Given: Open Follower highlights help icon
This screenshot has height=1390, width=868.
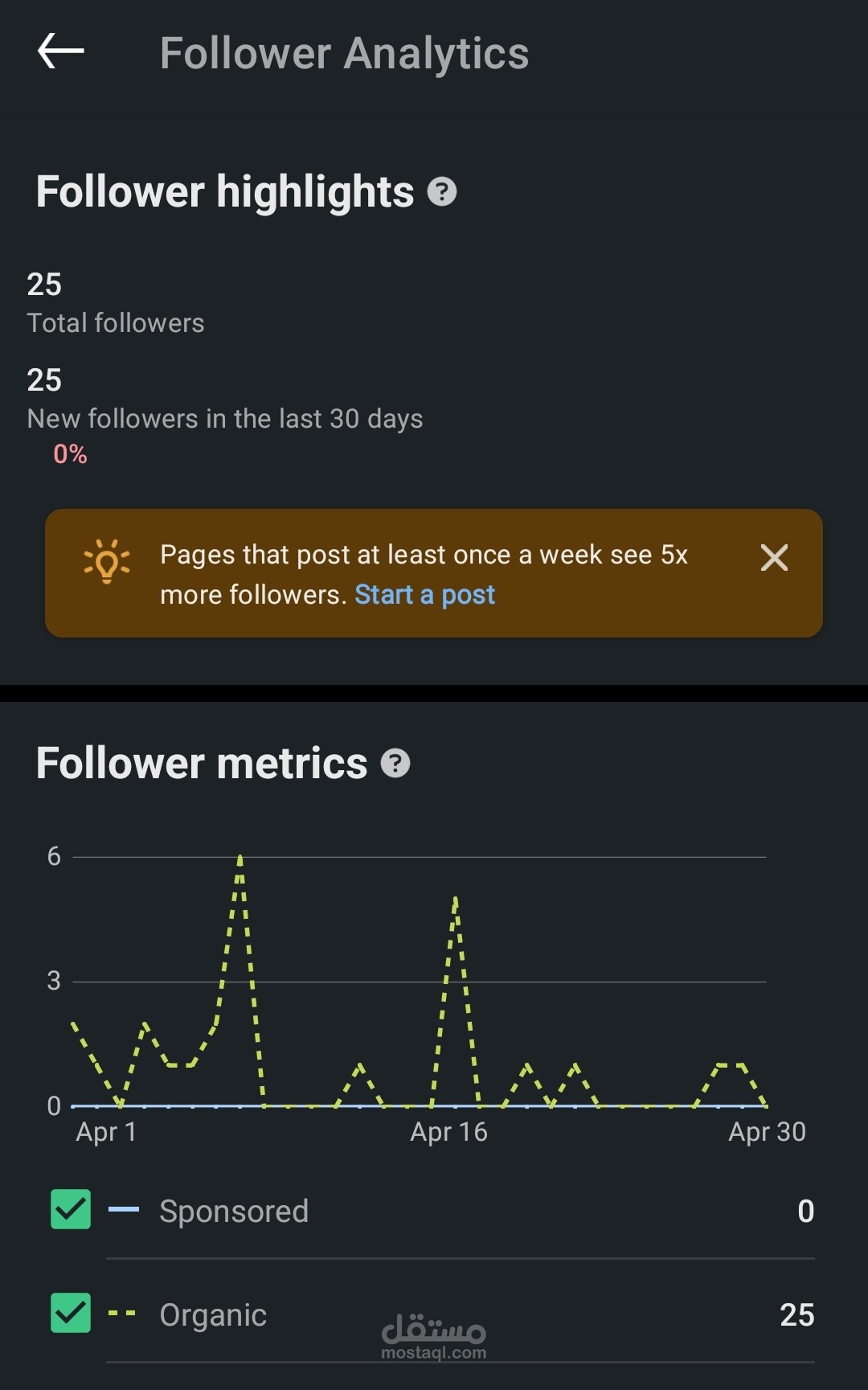Looking at the screenshot, I should [x=442, y=192].
